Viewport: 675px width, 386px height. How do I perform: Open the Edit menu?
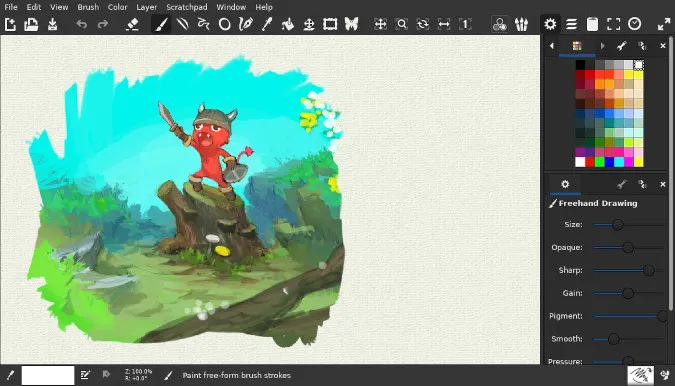34,7
